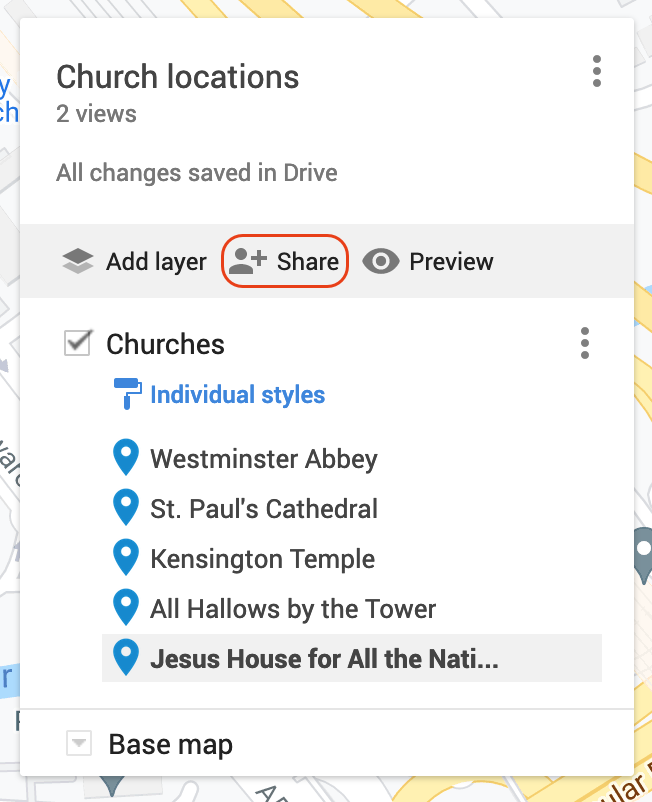Click the Kensington Temple pin icon
This screenshot has height=802, width=652.
click(x=126, y=558)
